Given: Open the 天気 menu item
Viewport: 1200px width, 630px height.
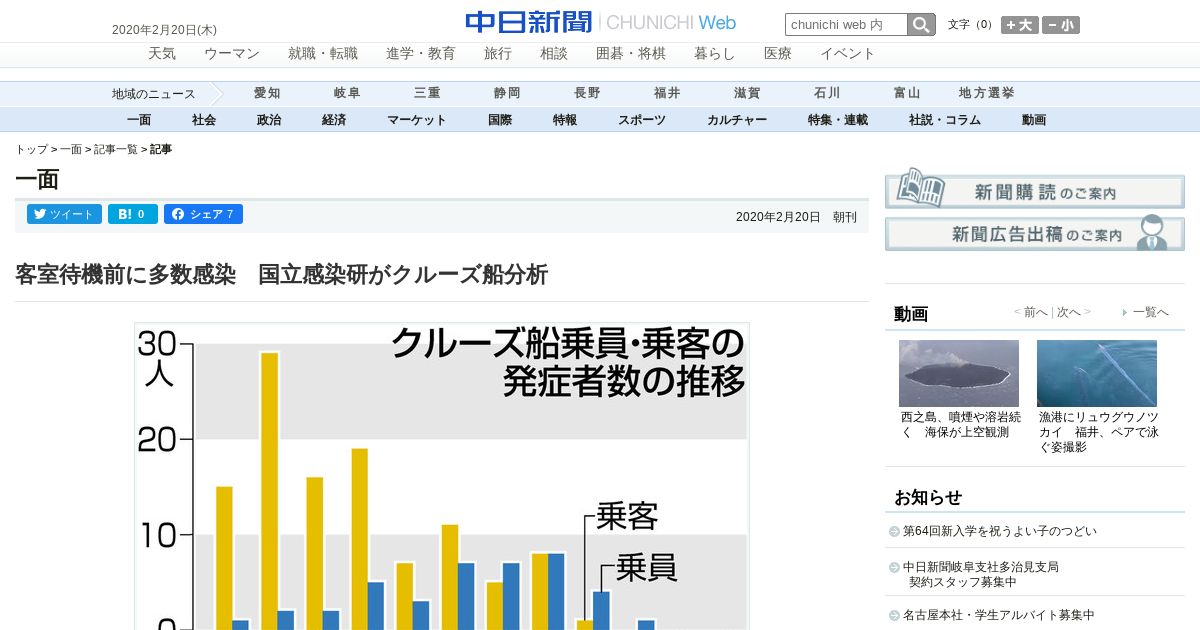Looking at the screenshot, I should click(x=162, y=54).
